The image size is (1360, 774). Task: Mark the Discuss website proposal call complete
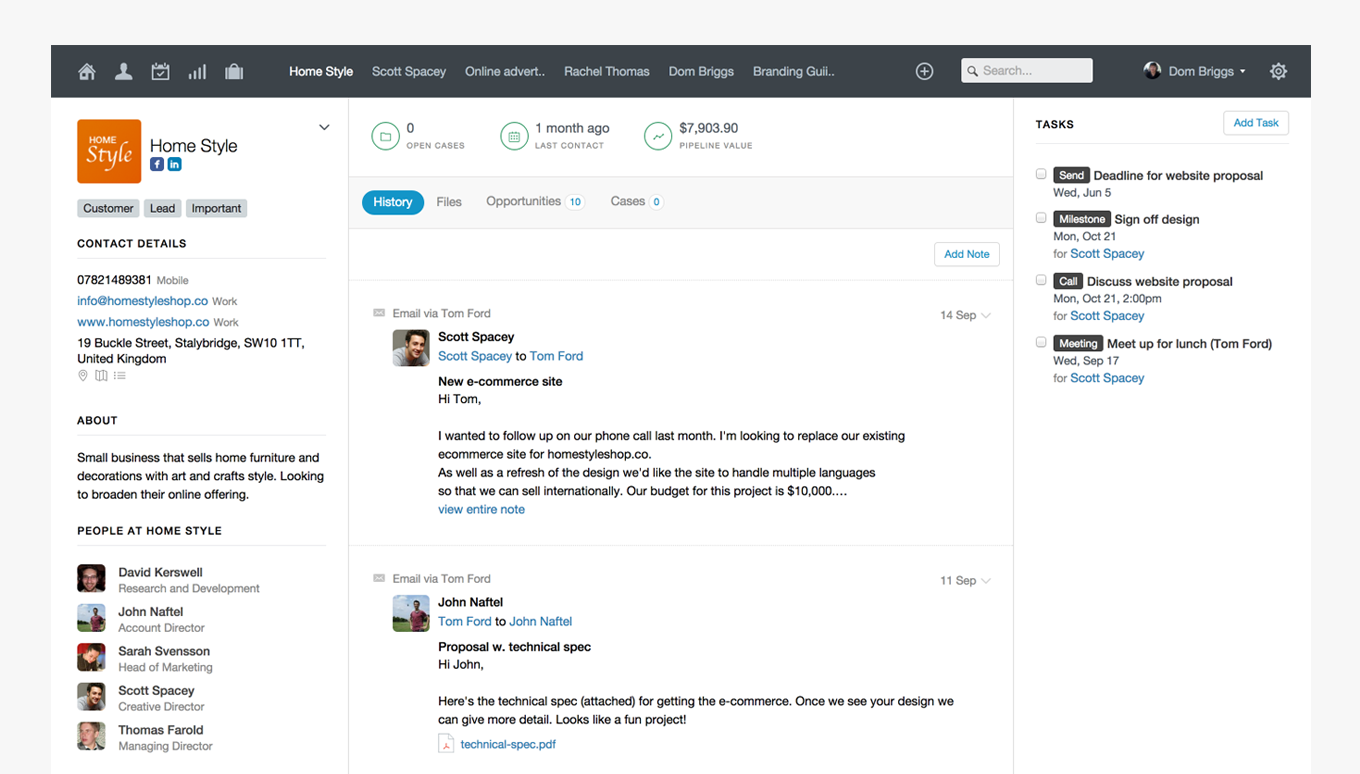1041,280
